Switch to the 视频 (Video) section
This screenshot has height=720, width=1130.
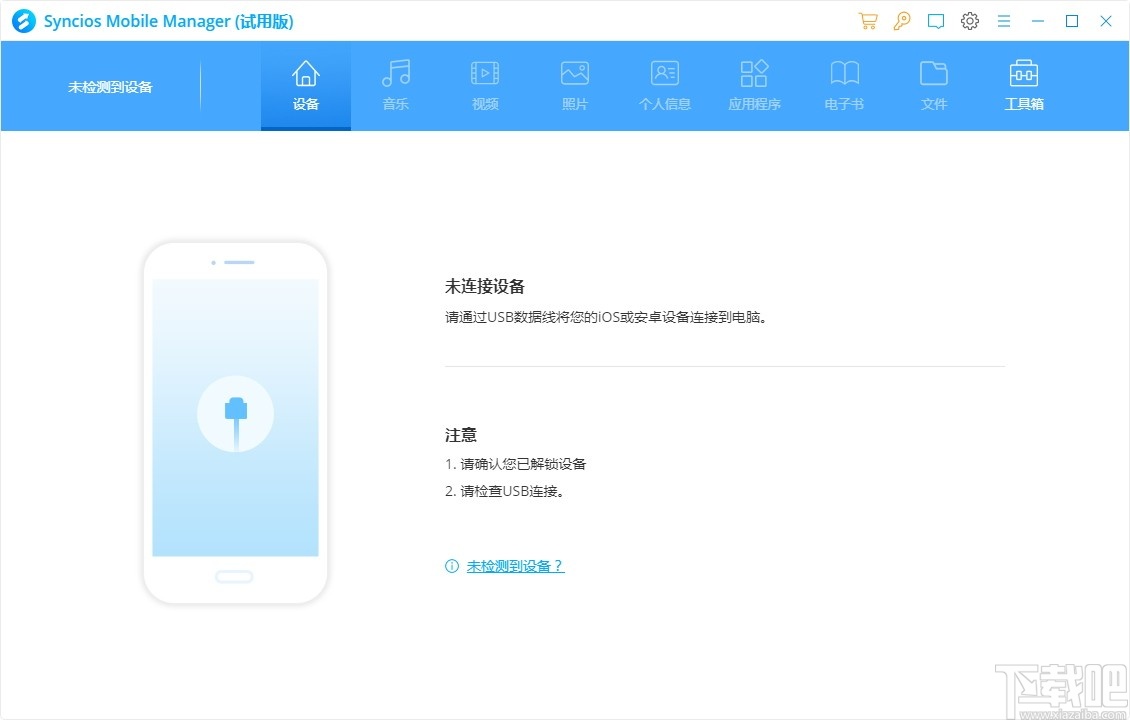485,85
